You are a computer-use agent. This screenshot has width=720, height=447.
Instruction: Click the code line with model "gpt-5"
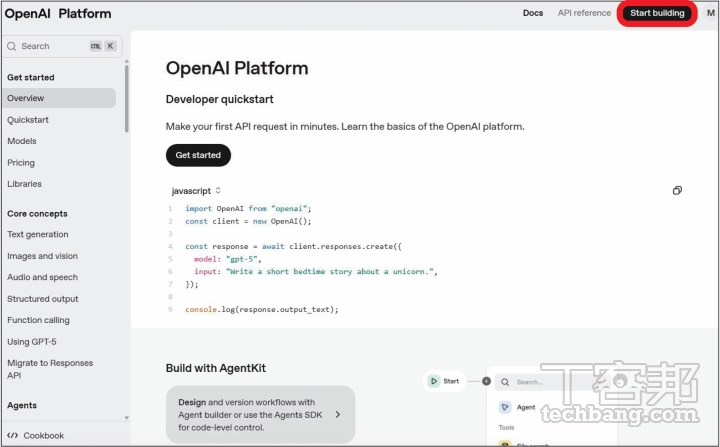click(x=228, y=259)
